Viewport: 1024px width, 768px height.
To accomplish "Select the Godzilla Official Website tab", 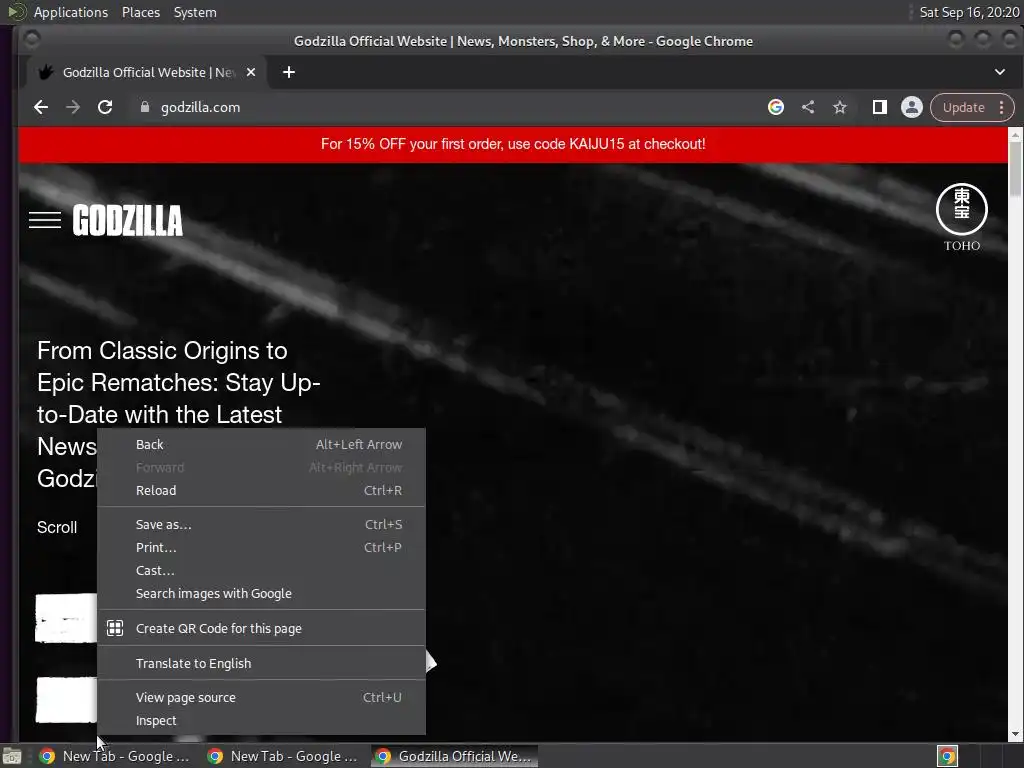I will coord(147,72).
